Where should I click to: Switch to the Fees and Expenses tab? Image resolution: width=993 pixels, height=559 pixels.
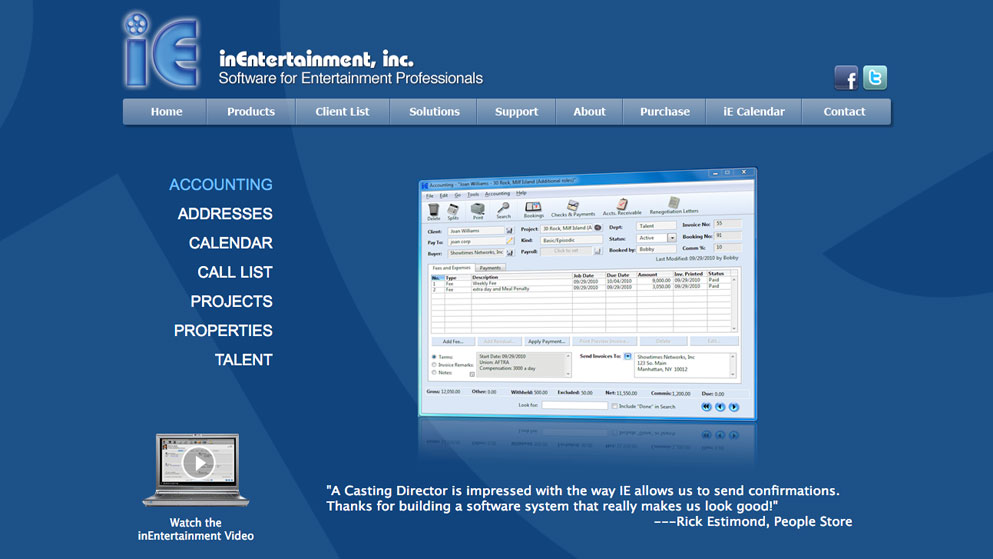(x=452, y=268)
